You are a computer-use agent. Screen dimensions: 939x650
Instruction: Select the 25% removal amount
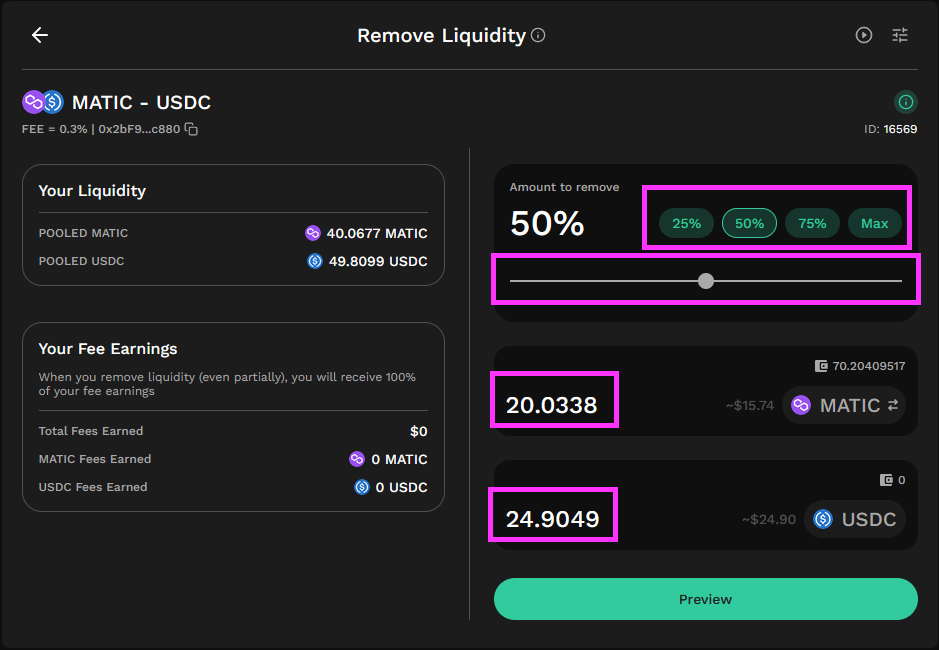[686, 223]
